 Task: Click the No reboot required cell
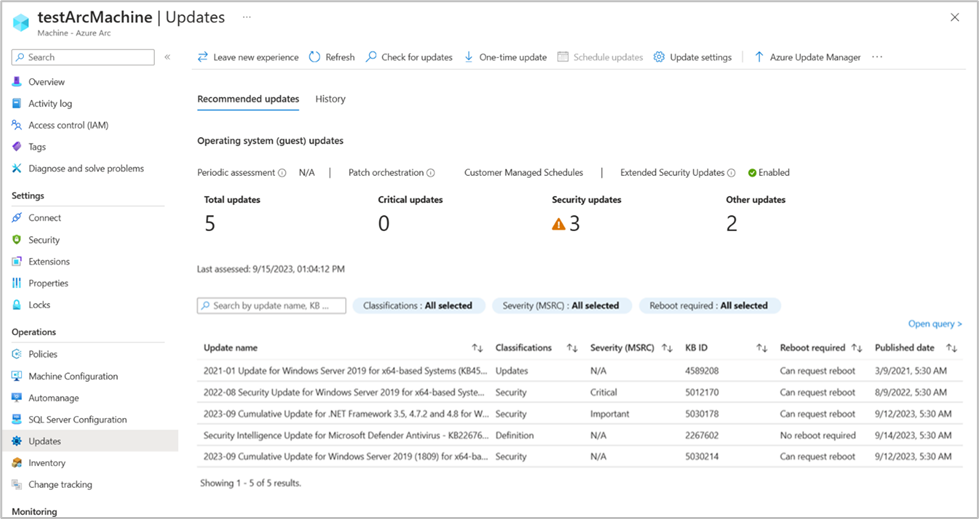(x=817, y=435)
